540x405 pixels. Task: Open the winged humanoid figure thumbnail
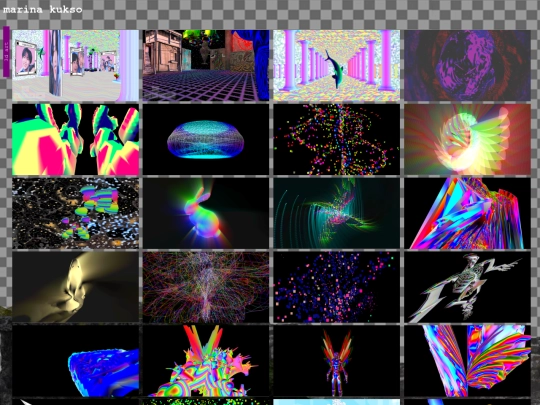point(337,361)
